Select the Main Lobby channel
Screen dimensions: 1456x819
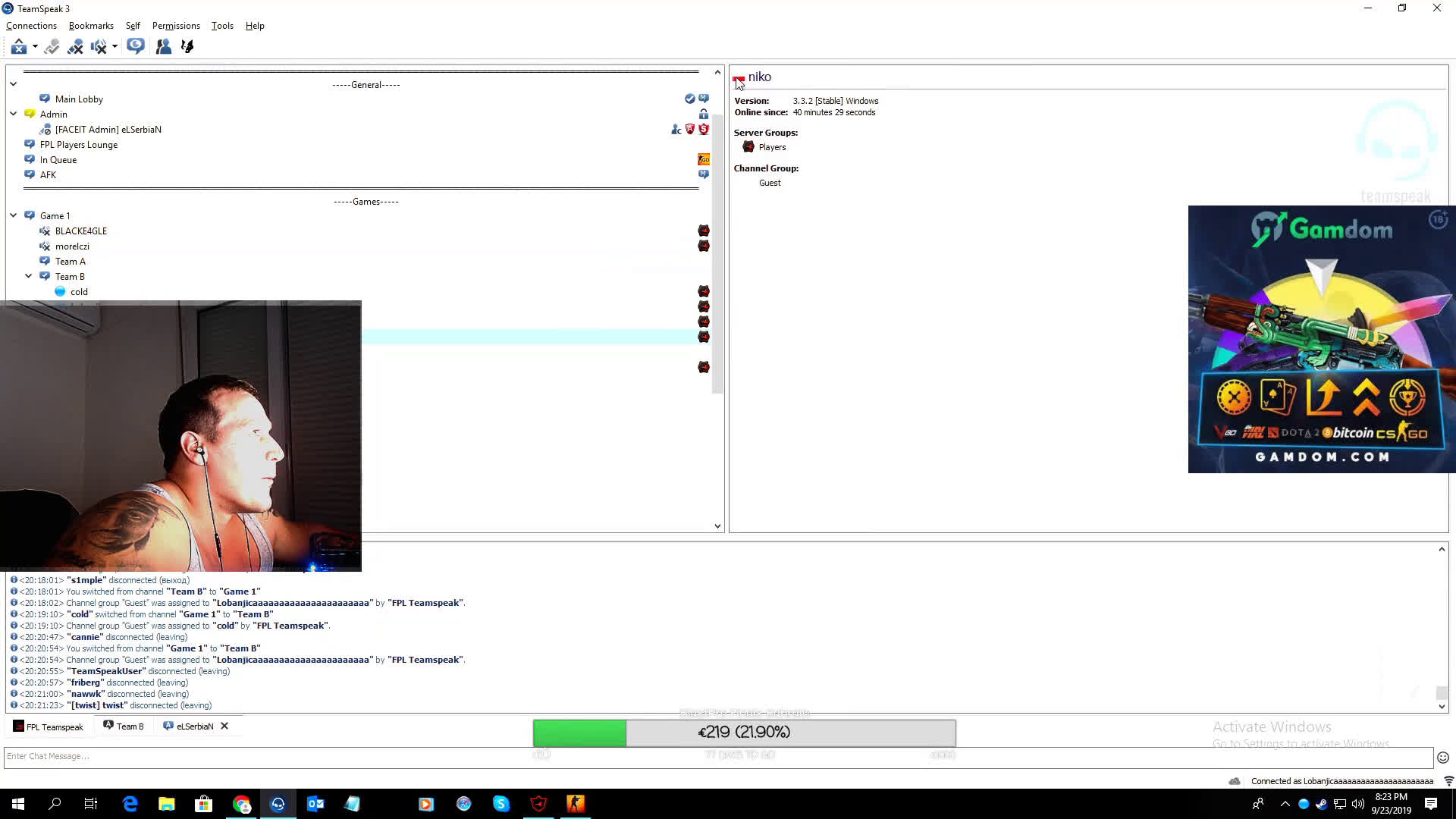coord(79,99)
